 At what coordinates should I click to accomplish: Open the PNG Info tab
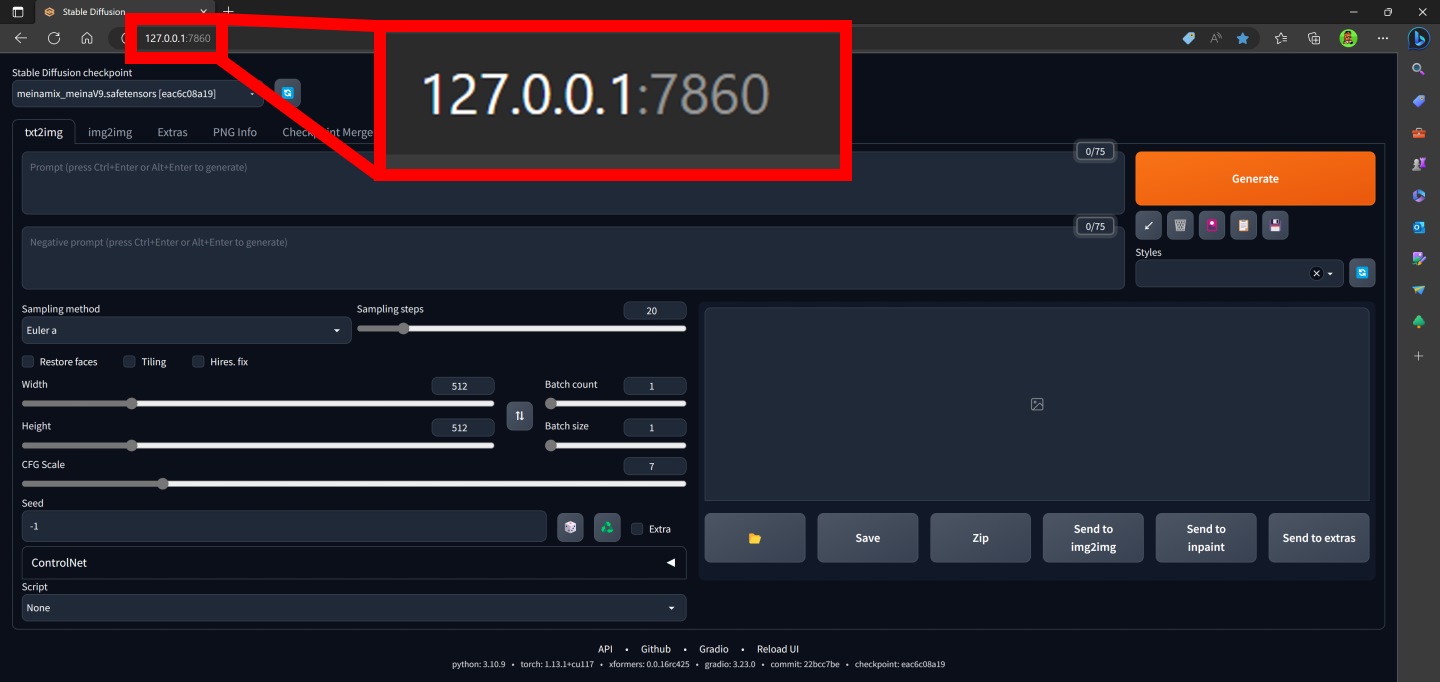click(x=234, y=131)
